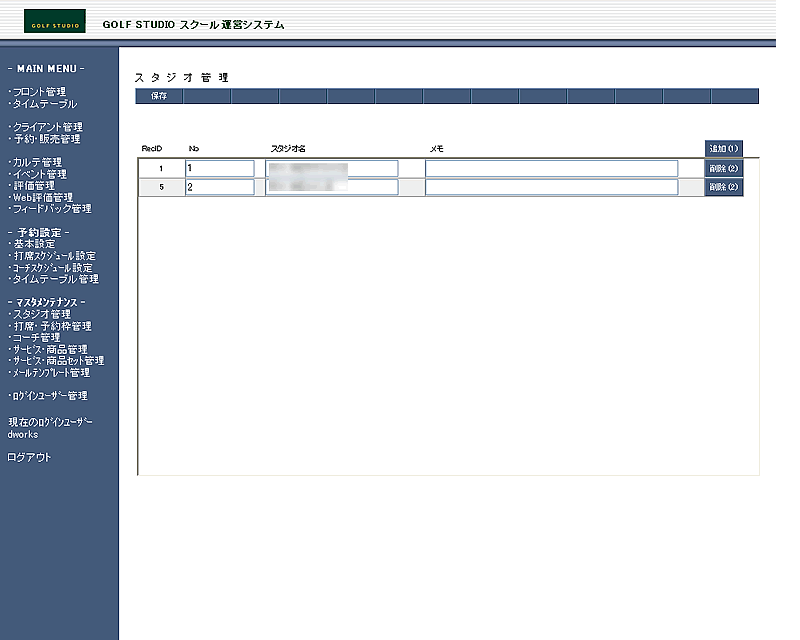Image resolution: width=800 pixels, height=640 pixels.
Task: Go to コーチ管理
Action: [36, 338]
